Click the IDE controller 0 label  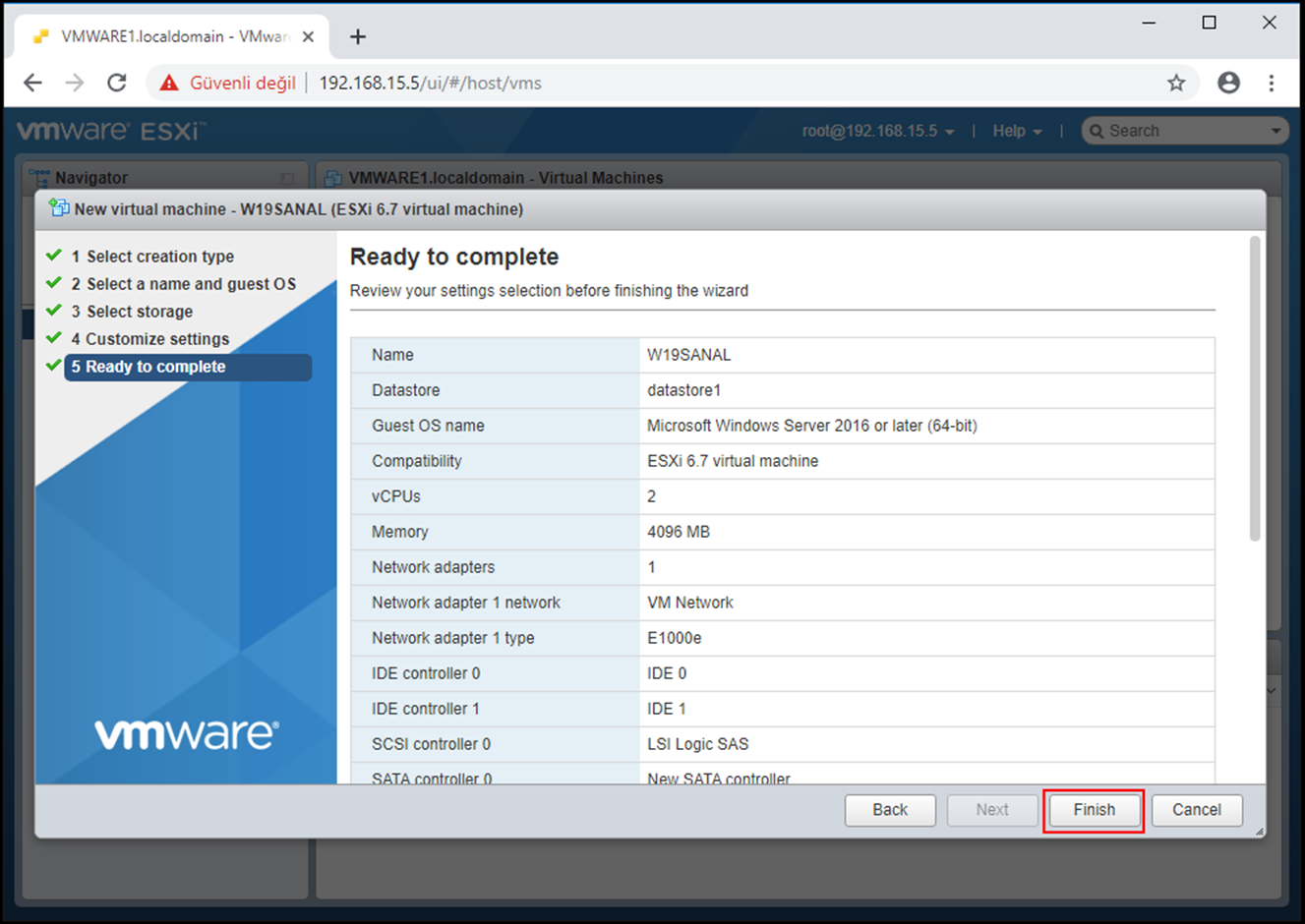coord(426,673)
